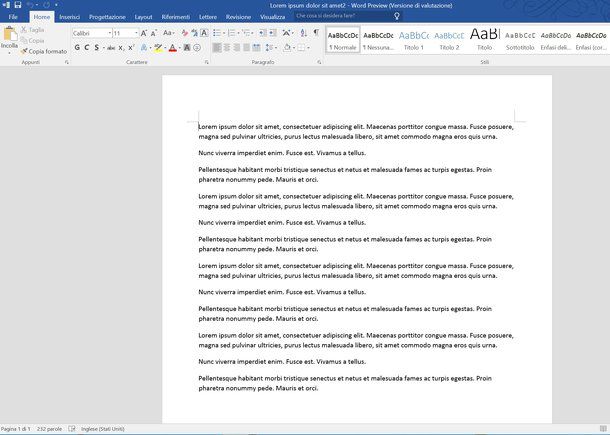Open the numbered list dropdown

(238, 33)
